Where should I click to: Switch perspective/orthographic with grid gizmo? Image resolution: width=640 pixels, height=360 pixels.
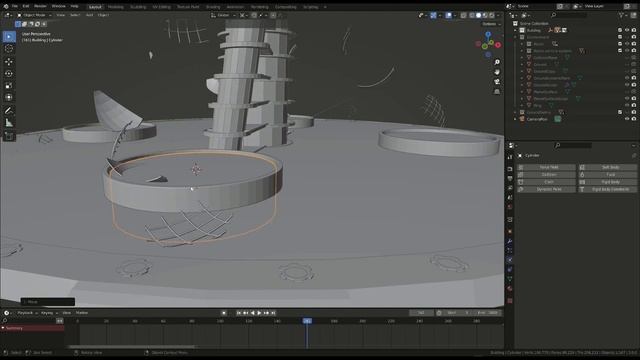(497, 91)
